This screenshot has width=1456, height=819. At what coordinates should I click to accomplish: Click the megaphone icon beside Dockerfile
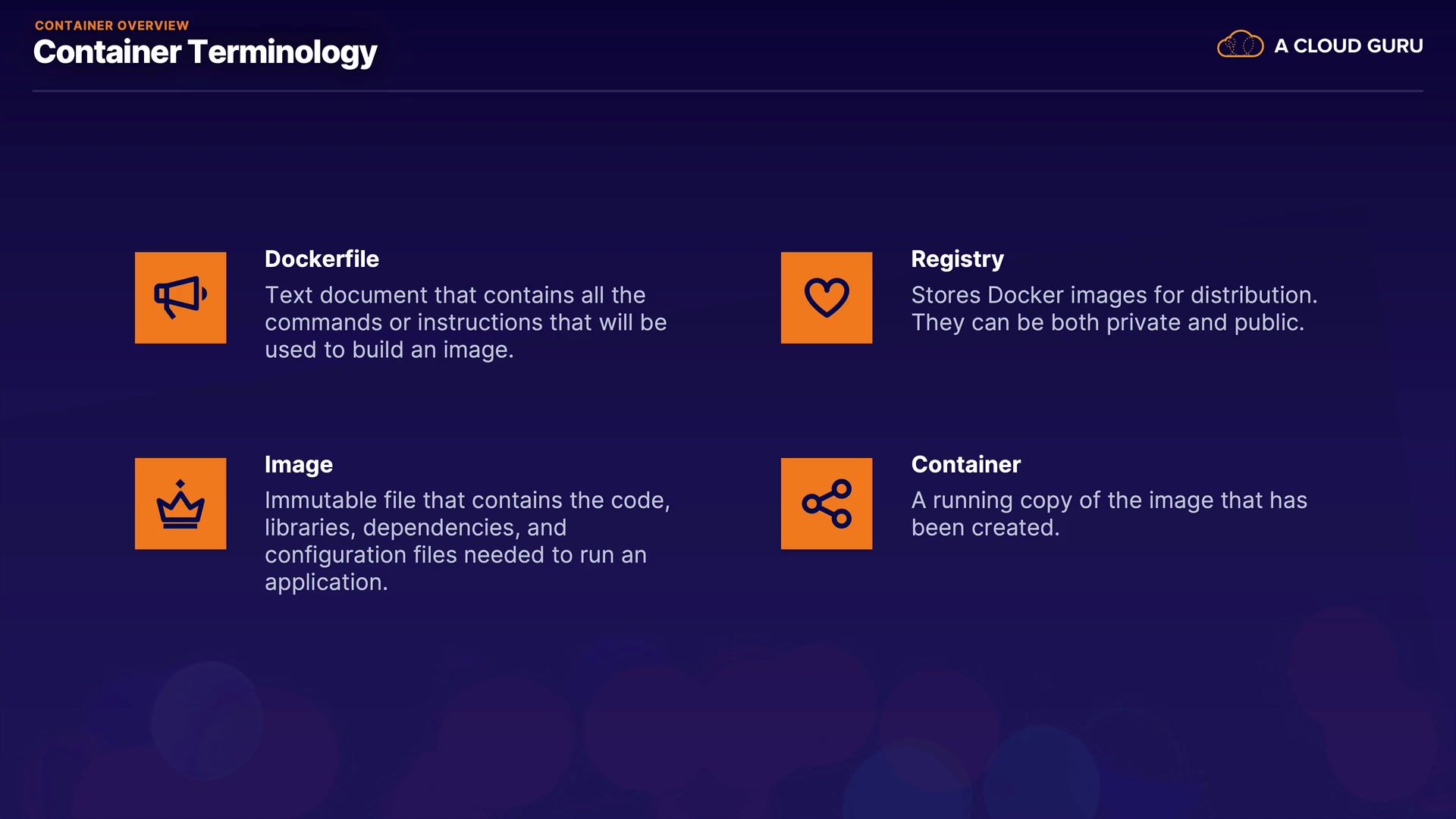[180, 297]
